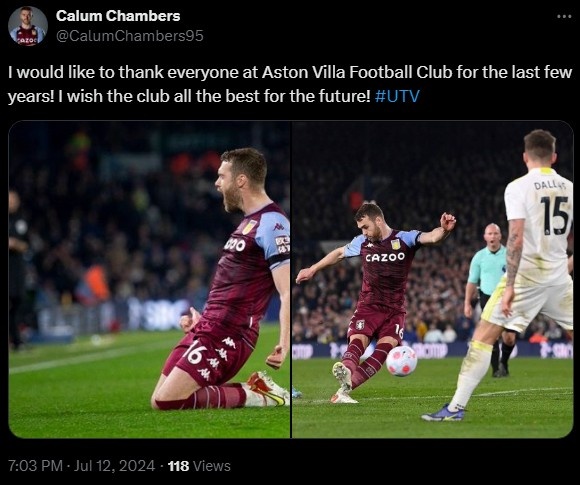Click the Jul 12, 2024 date

[114, 466]
